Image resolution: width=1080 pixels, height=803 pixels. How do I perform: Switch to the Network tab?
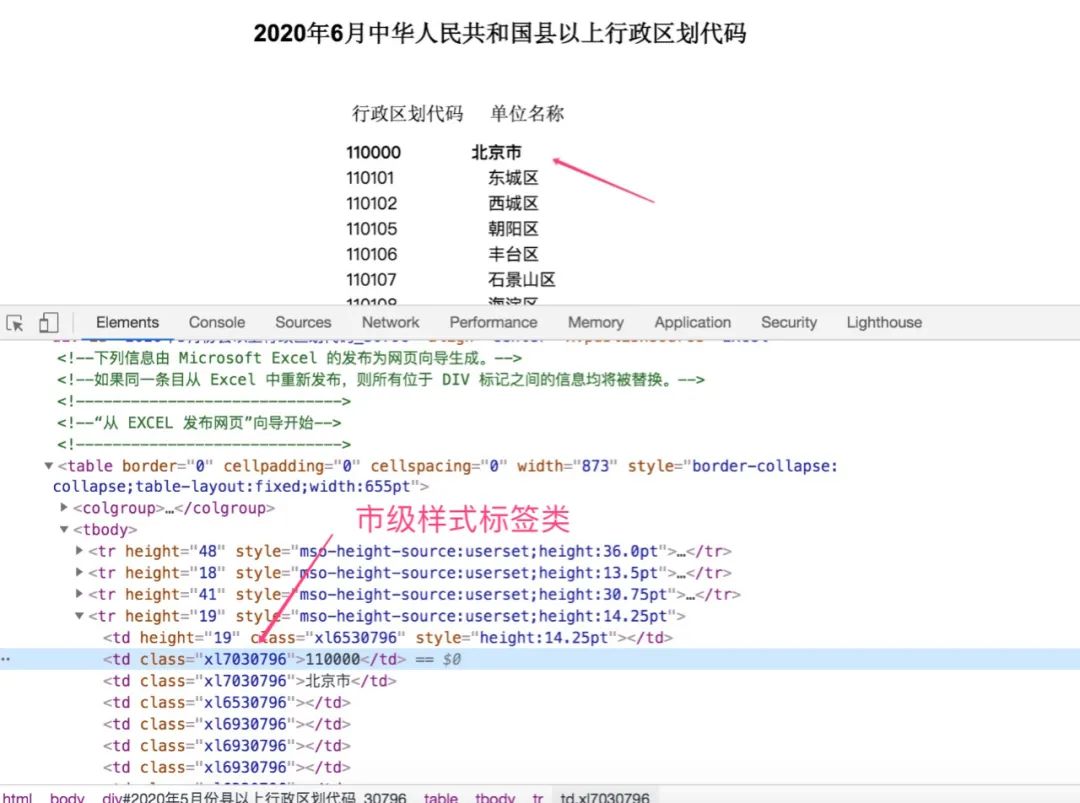[x=391, y=322]
